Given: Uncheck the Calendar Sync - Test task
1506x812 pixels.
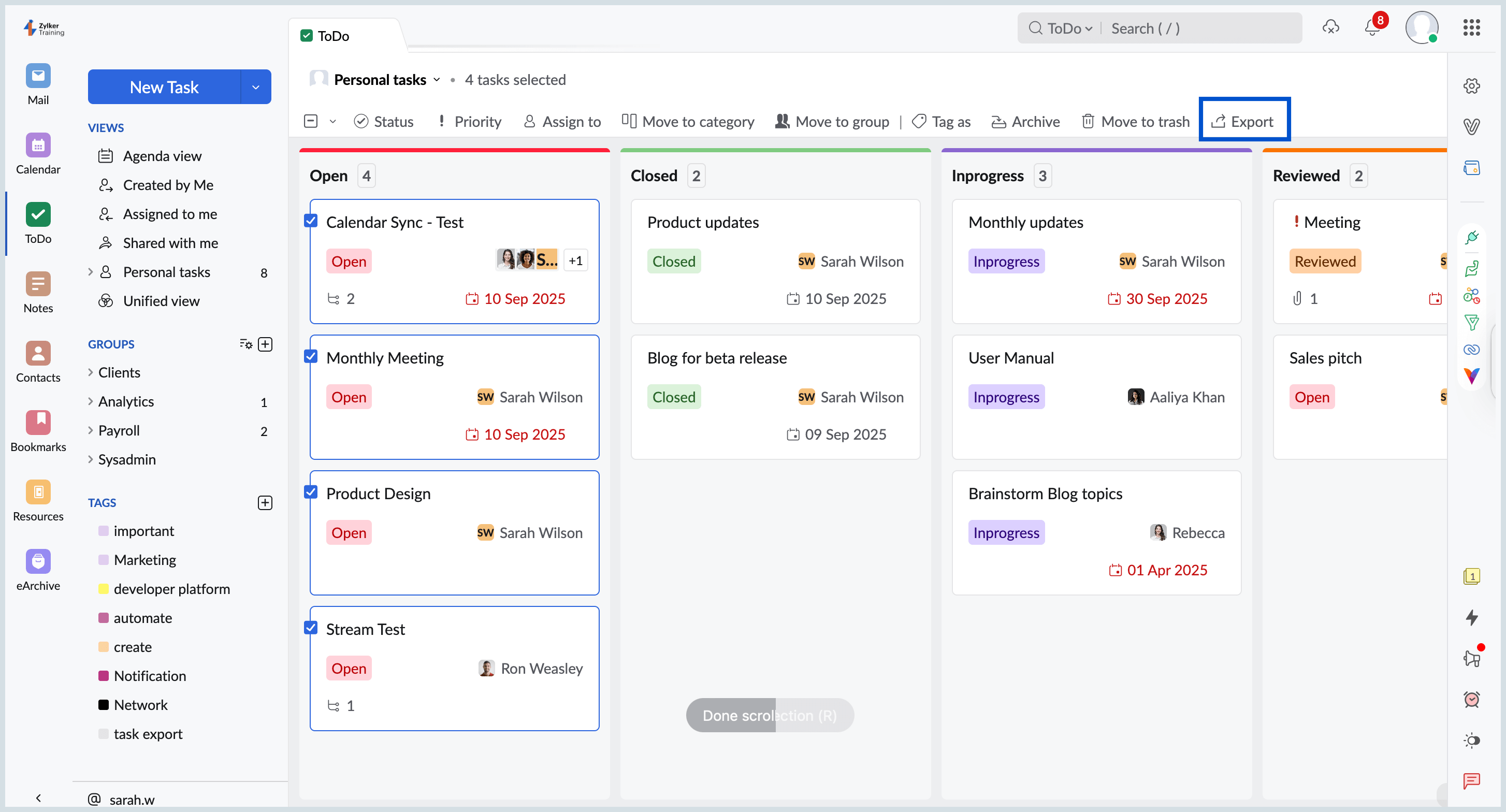Looking at the screenshot, I should point(311,221).
